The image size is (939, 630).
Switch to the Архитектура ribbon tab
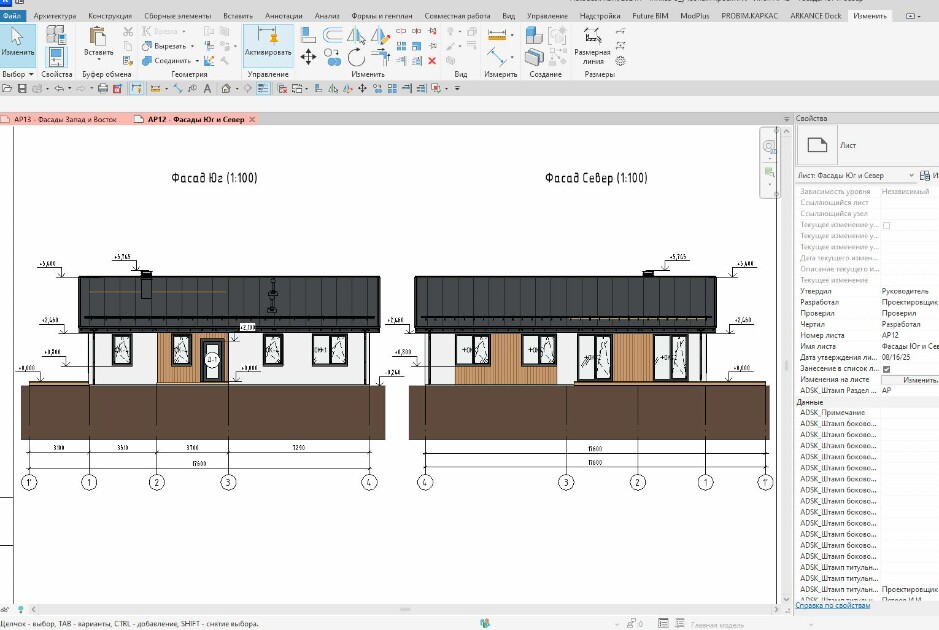[54, 16]
